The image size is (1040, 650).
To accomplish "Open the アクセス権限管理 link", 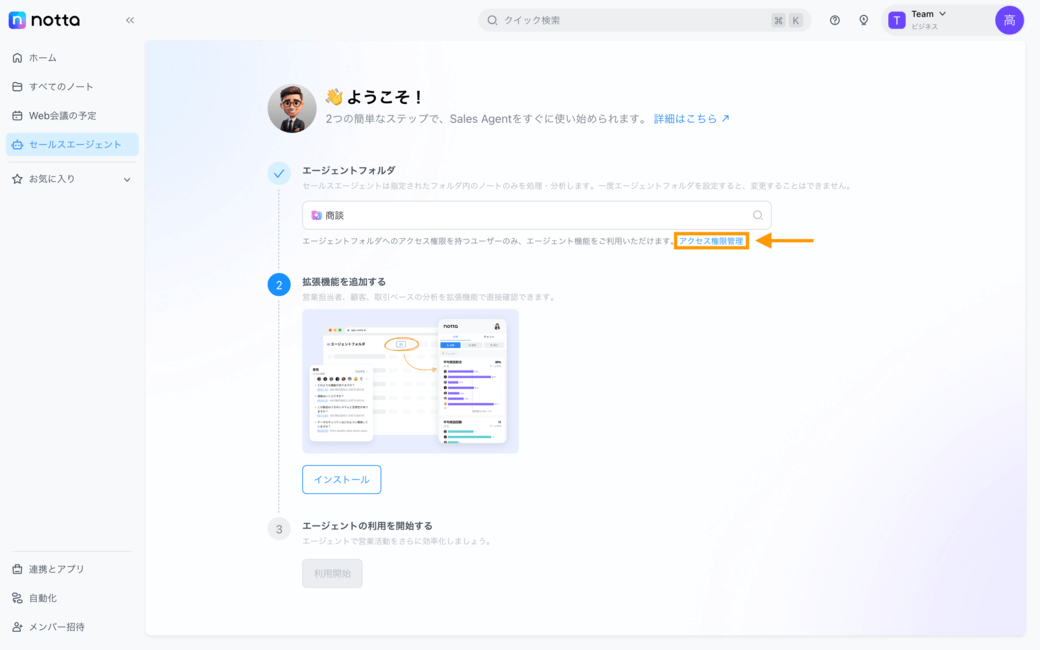I will click(711, 241).
